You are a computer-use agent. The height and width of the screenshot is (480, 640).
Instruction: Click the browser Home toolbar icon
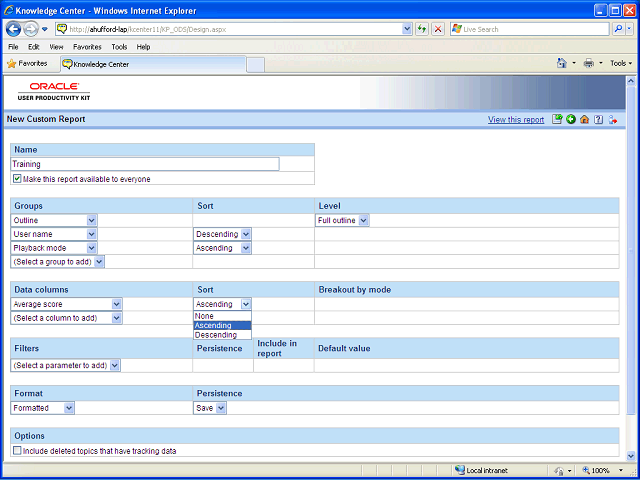point(562,63)
